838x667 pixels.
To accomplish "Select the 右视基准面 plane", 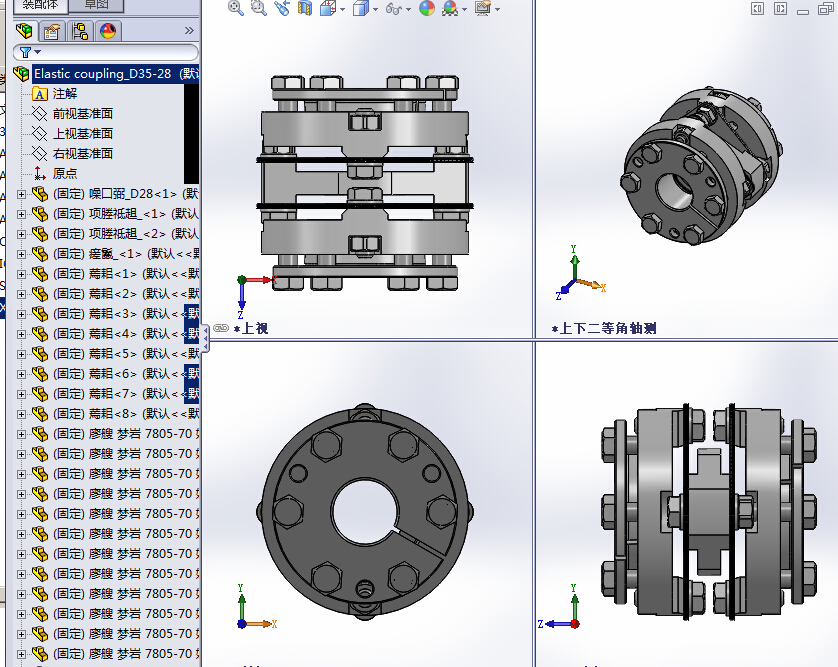I will click(x=83, y=154).
